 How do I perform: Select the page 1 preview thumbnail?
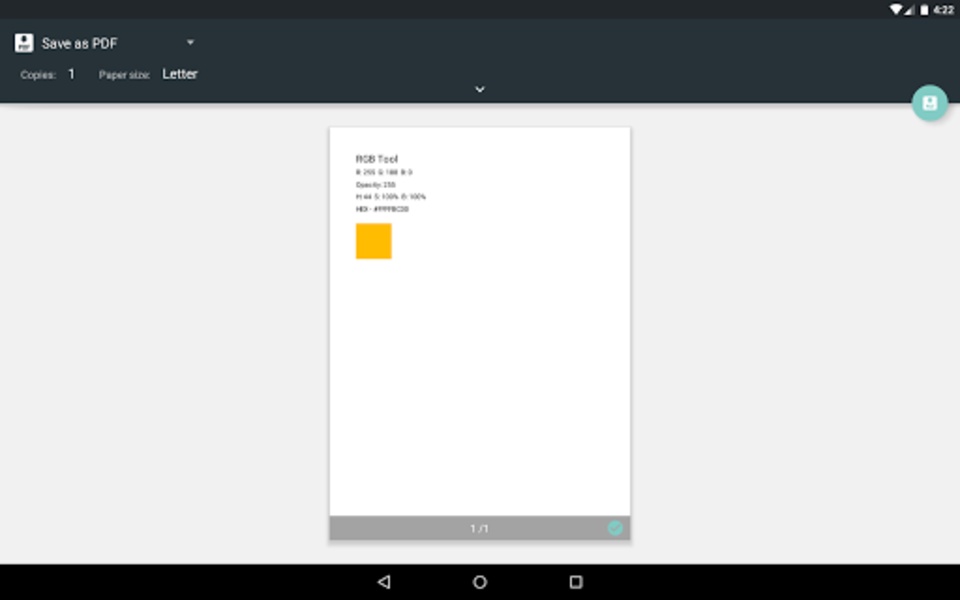pos(480,334)
